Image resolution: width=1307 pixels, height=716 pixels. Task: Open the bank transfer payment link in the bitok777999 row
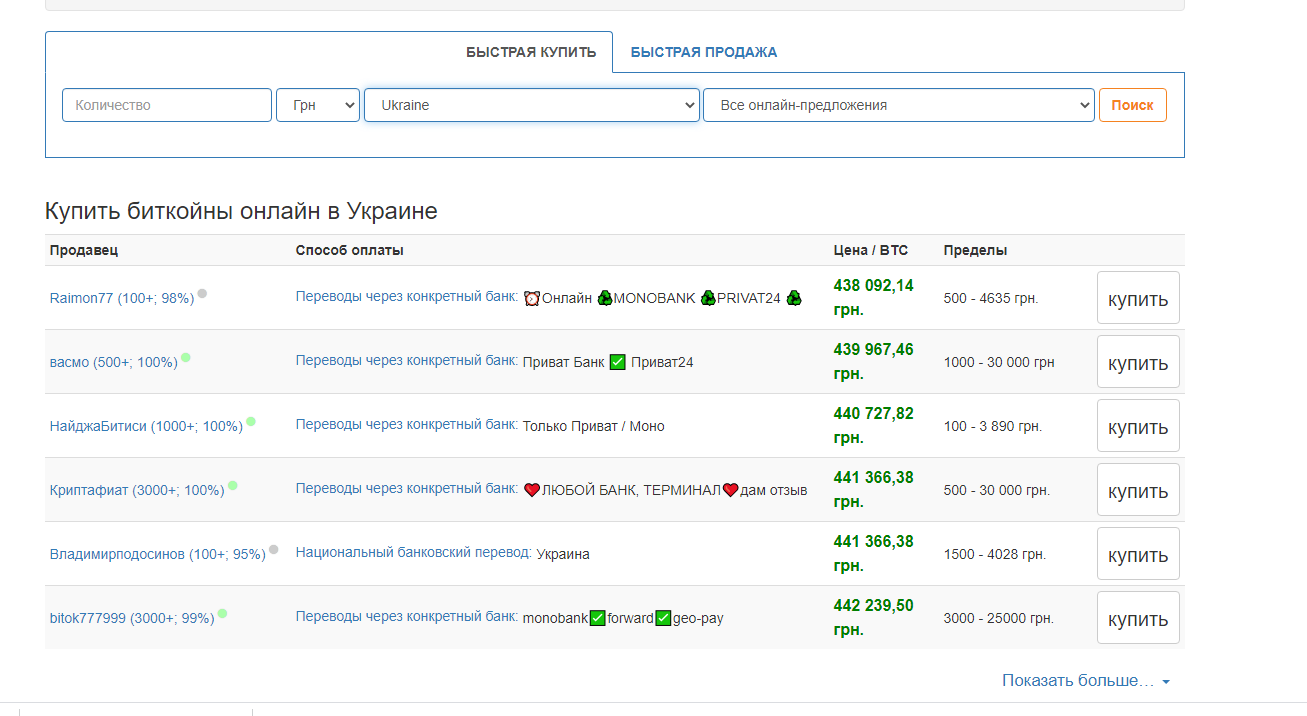pos(407,616)
